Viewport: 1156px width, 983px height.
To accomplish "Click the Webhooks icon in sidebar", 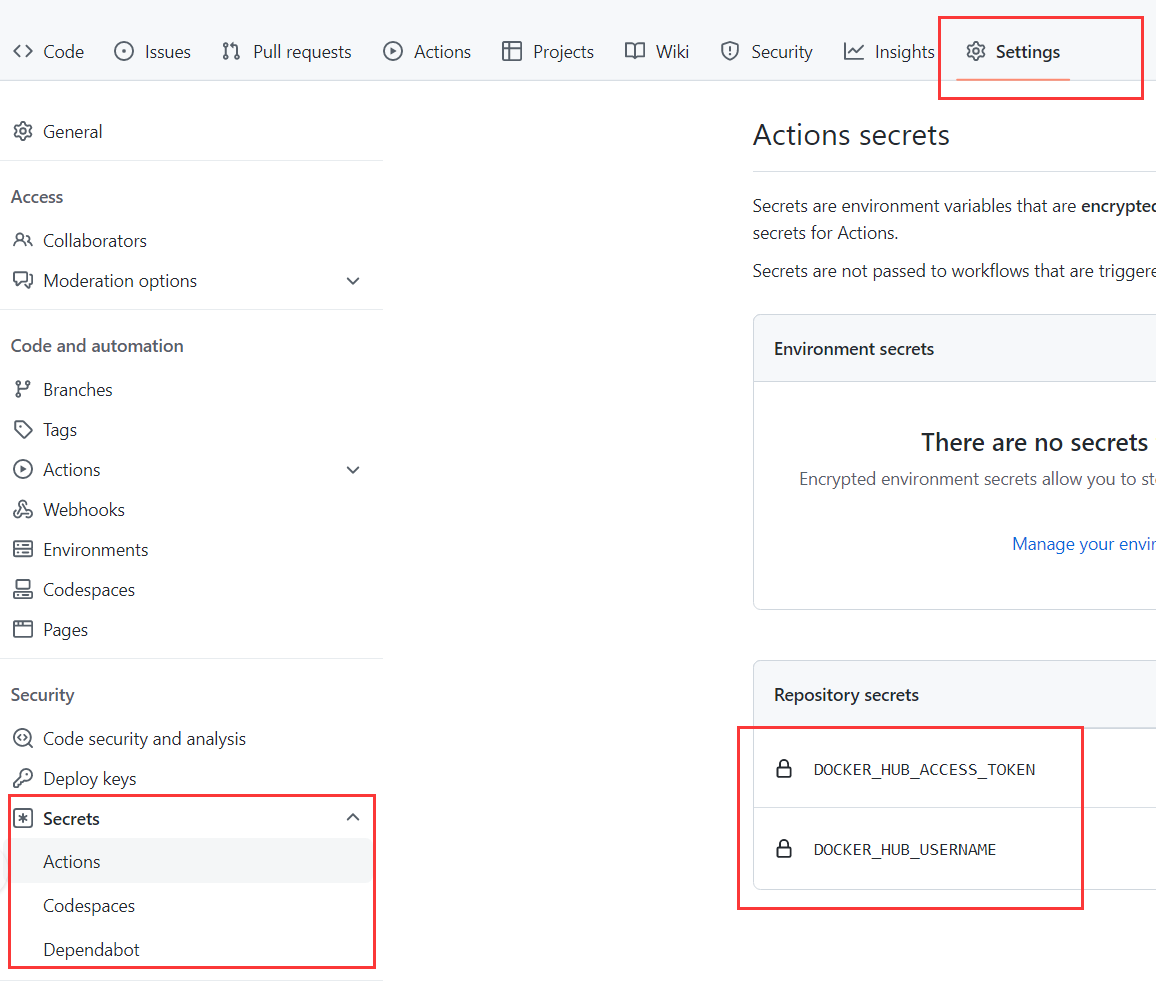I will click(22, 510).
